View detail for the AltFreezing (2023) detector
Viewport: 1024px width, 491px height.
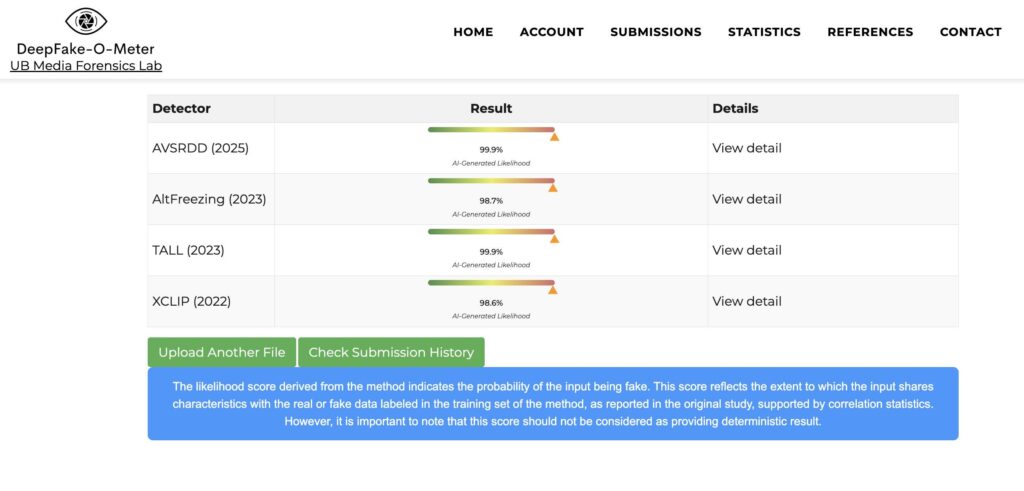pyautogui.click(x=747, y=199)
